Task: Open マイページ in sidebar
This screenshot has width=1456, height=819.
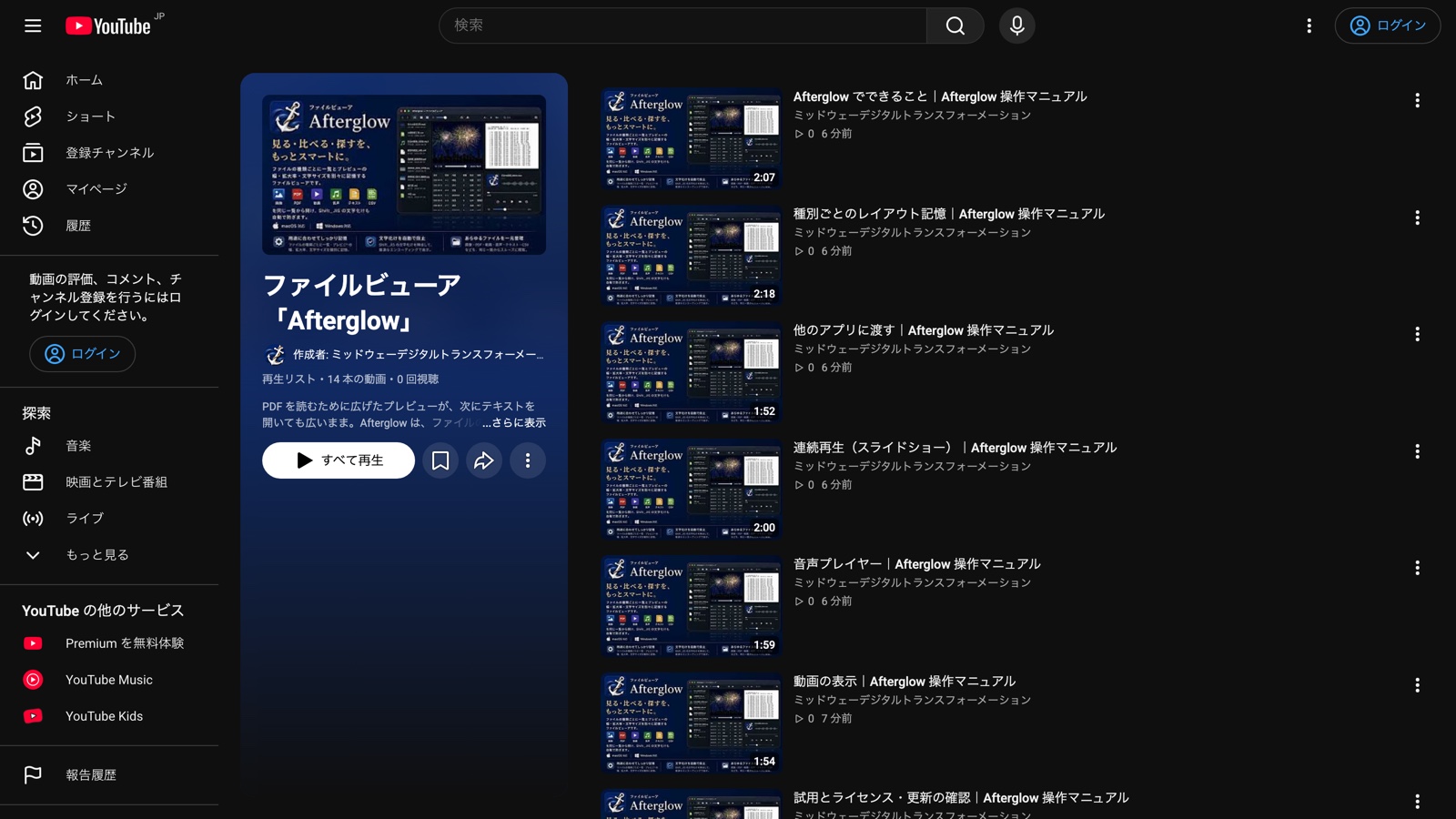Action: coord(109,189)
